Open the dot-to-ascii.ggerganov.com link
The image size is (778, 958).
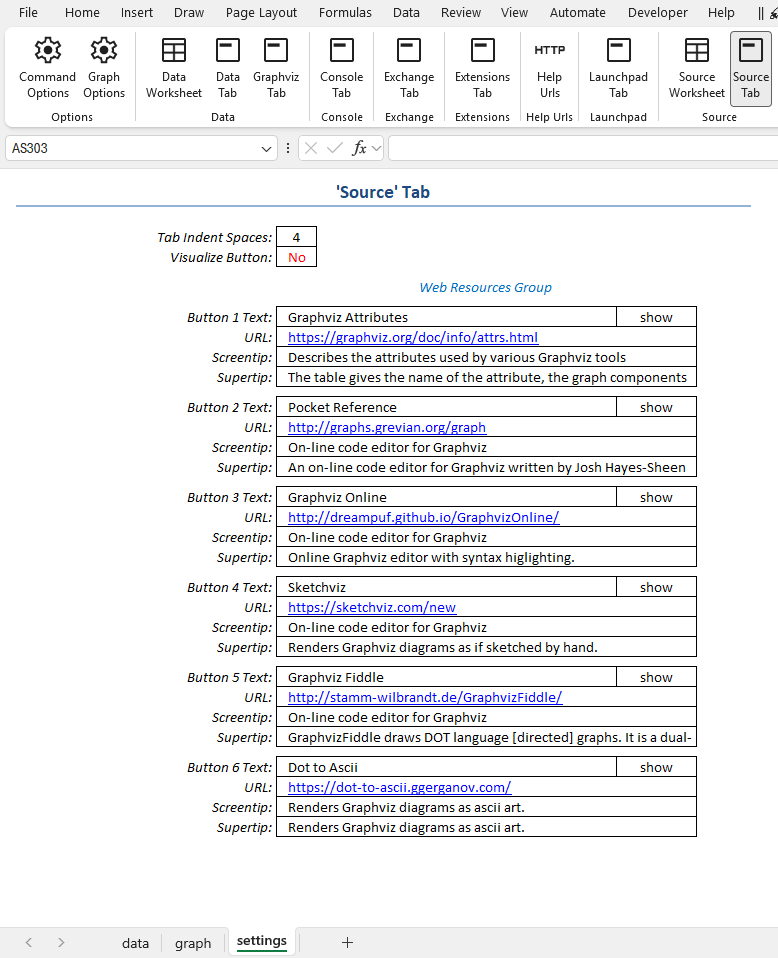(399, 788)
